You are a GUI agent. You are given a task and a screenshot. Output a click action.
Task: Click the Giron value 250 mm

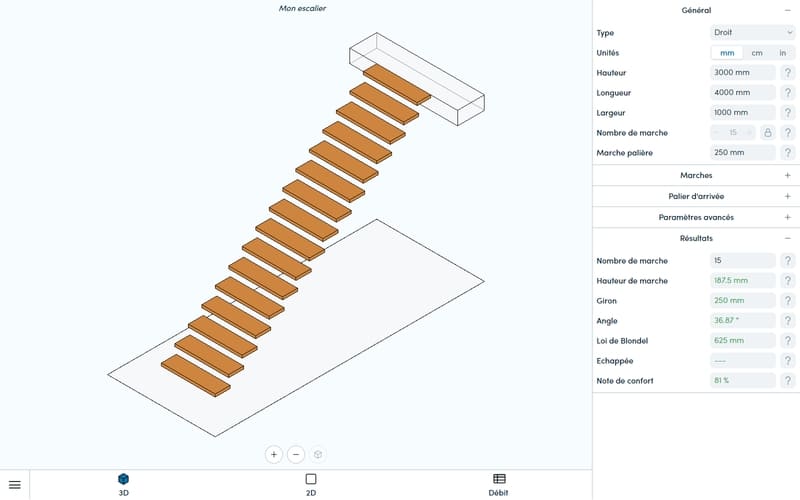(x=743, y=301)
